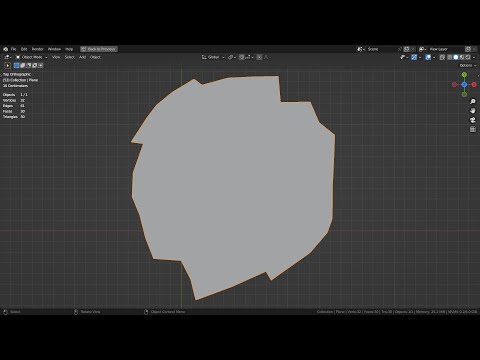Viewport: 480px width, 360px height.
Task: Open the File menu
Action: (x=13, y=49)
